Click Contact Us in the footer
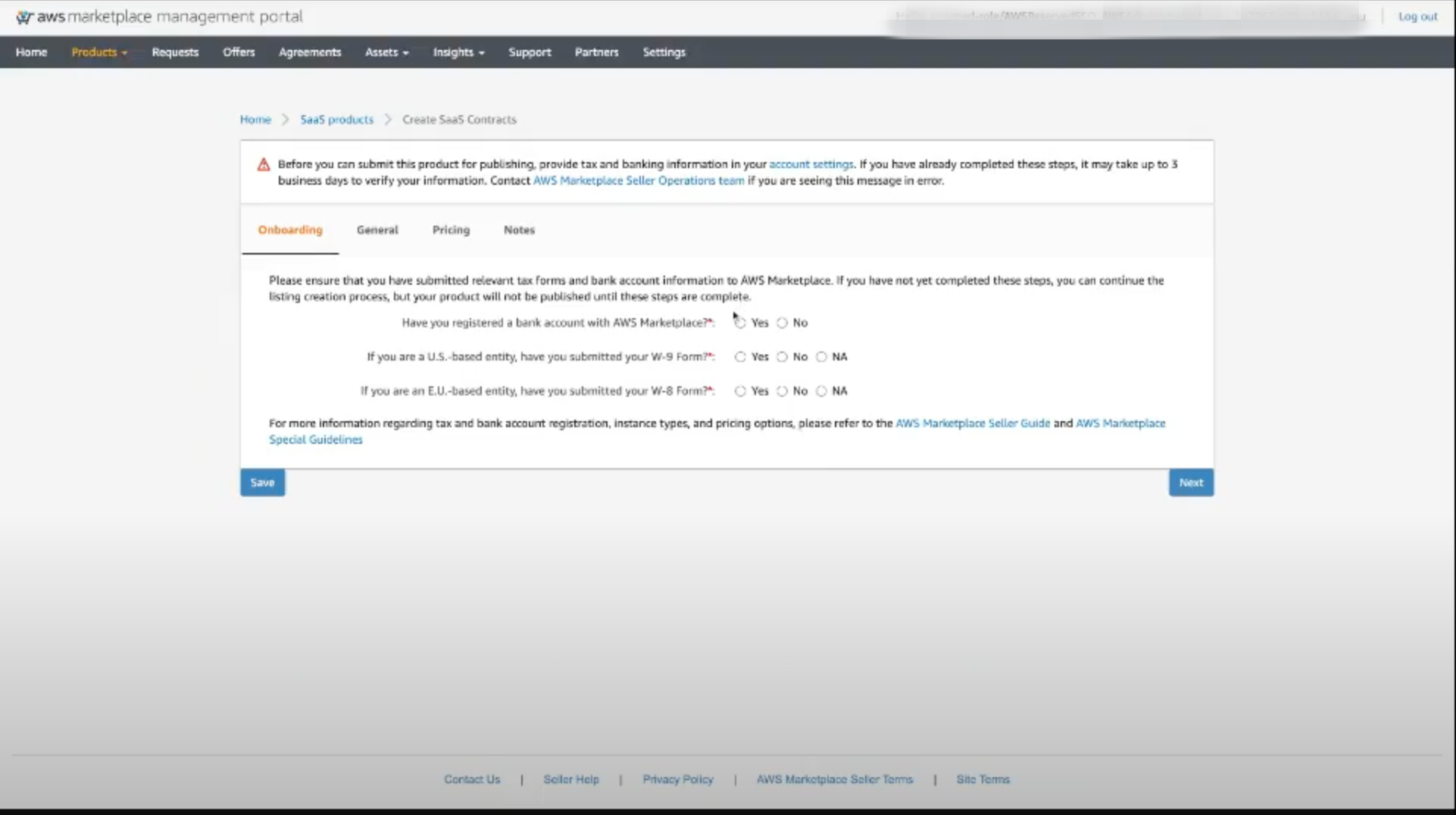 472,779
